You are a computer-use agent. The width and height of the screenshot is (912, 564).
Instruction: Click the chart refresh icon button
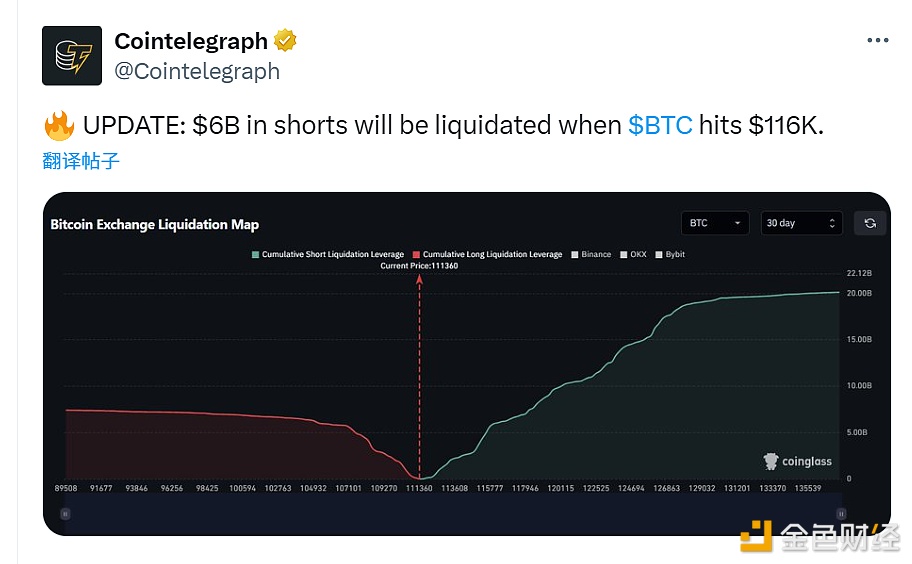point(870,223)
